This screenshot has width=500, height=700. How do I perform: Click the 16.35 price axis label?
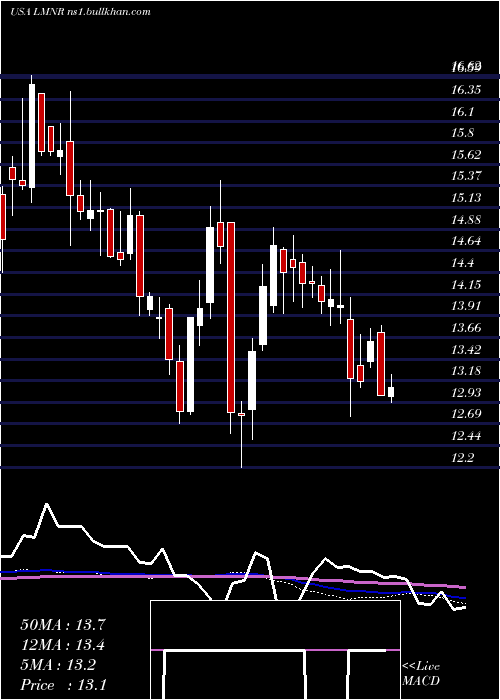pos(466,90)
